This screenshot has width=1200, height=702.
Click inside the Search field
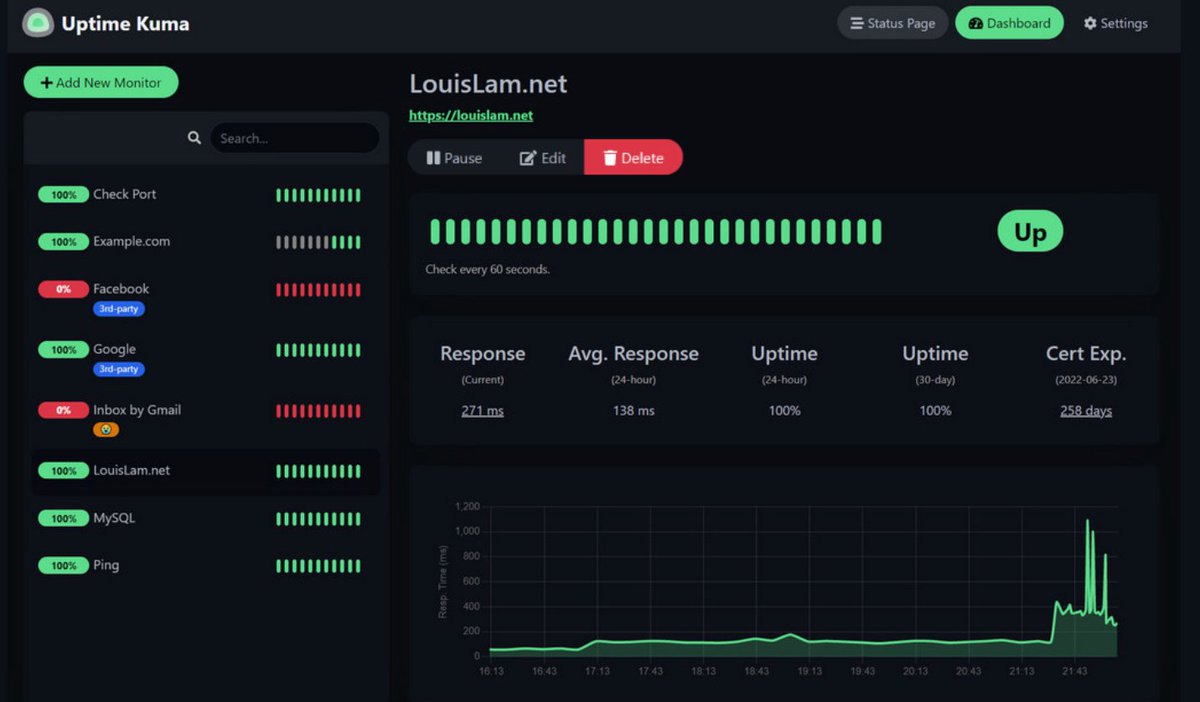[x=293, y=138]
